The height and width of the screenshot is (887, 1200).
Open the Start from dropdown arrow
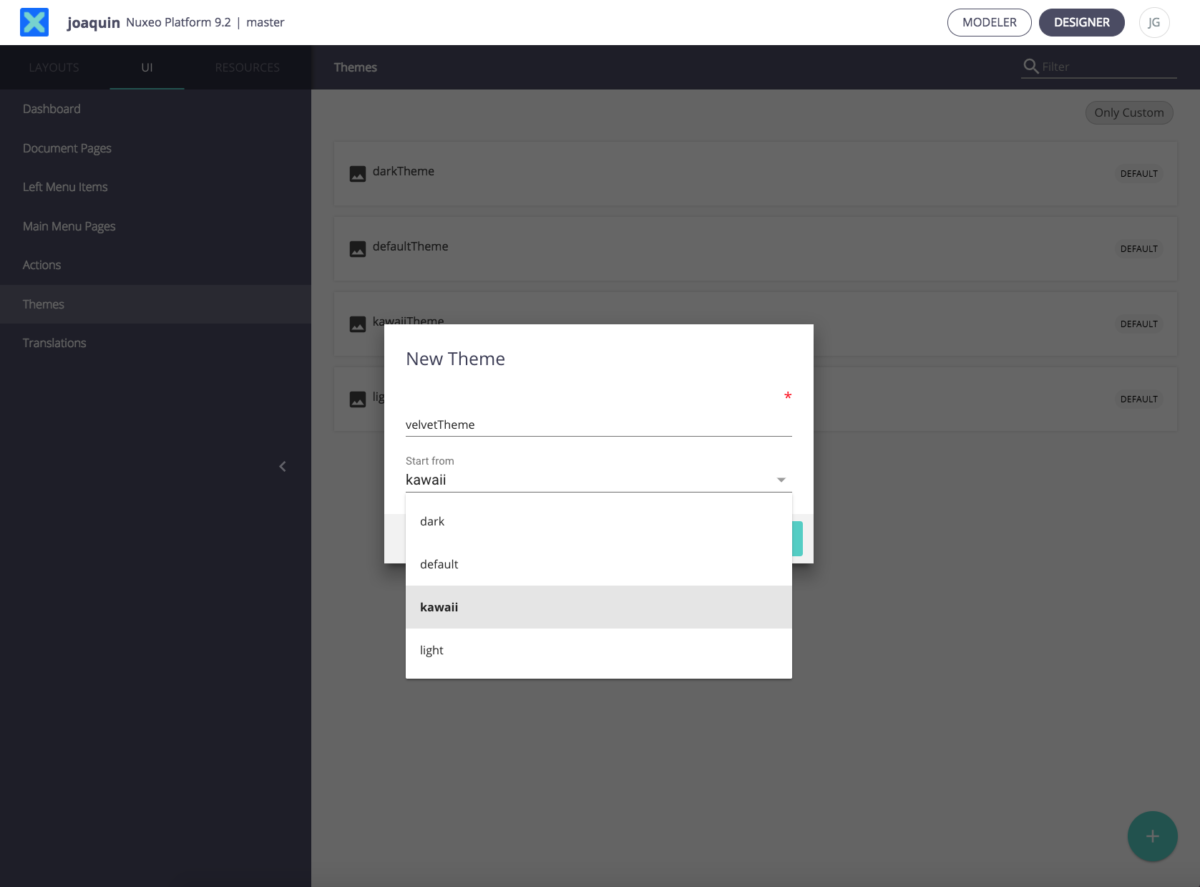(781, 479)
